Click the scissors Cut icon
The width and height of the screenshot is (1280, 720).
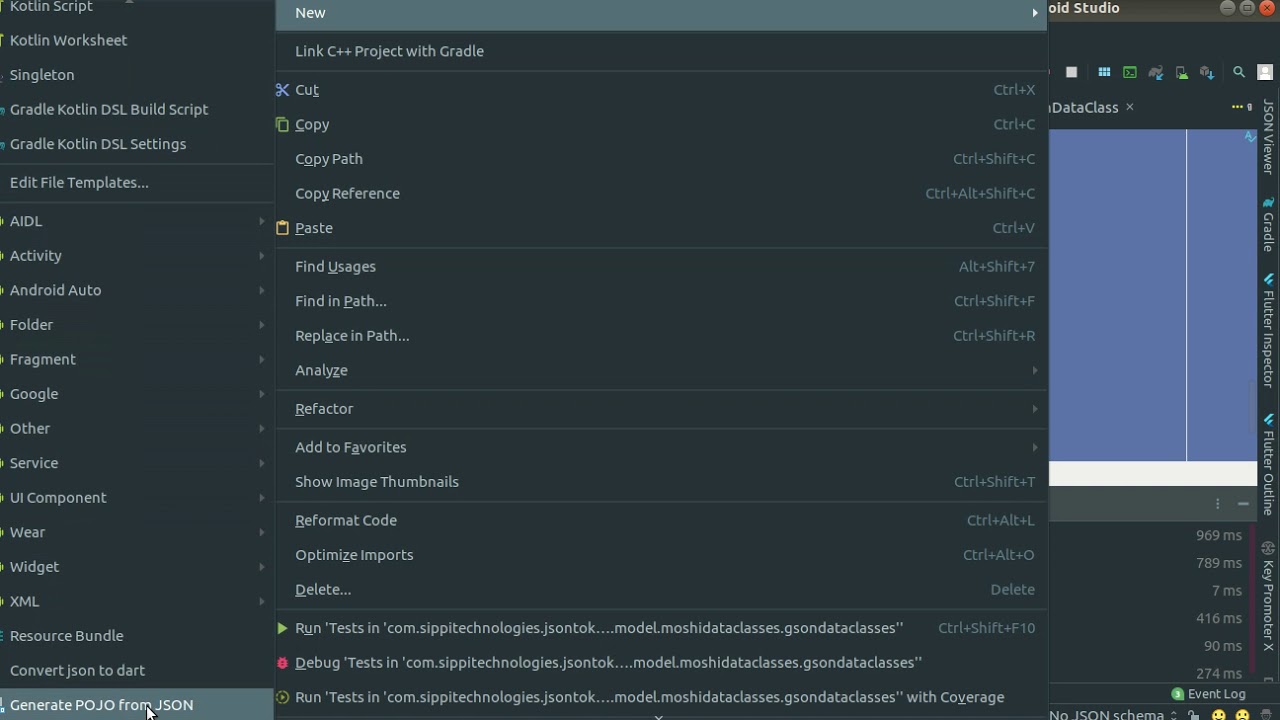coord(283,90)
